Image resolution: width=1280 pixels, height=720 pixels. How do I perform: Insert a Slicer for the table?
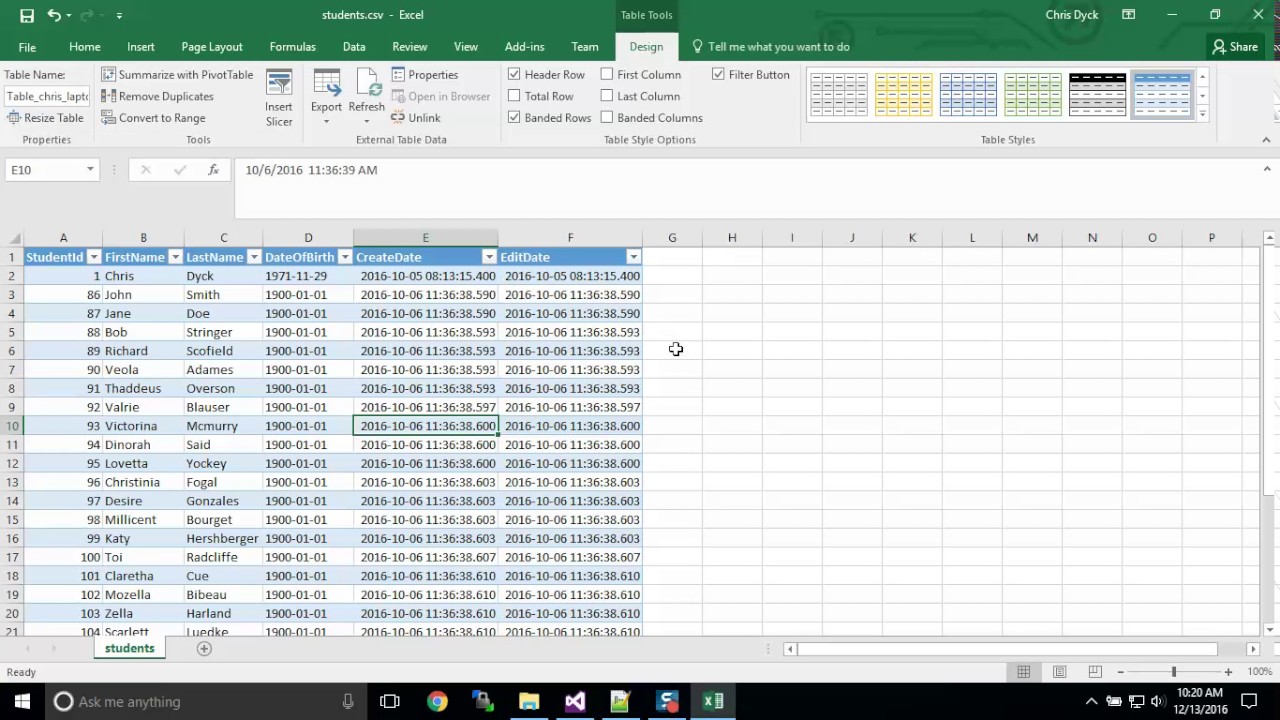point(279,98)
